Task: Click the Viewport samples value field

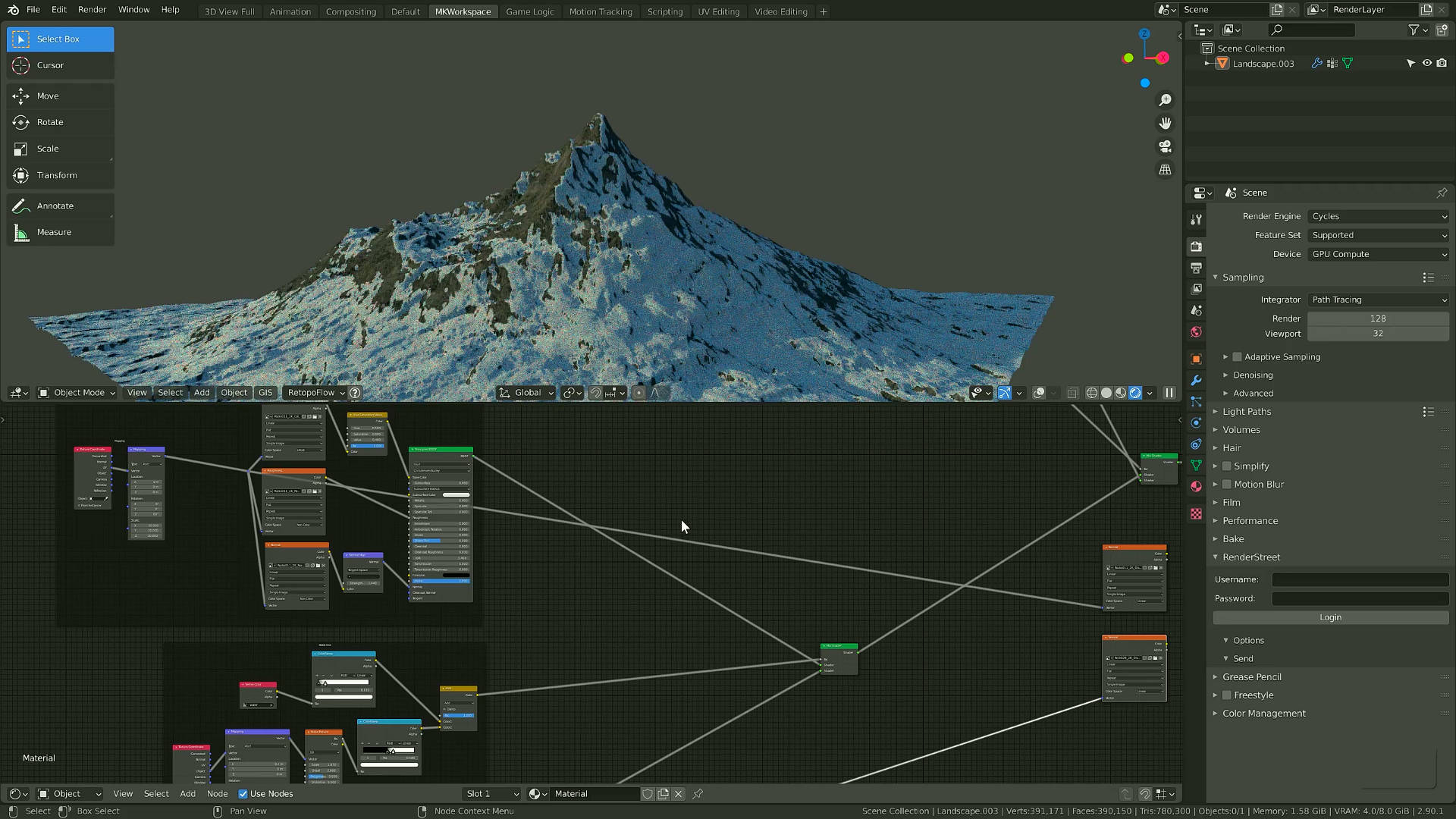Action: (x=1378, y=334)
